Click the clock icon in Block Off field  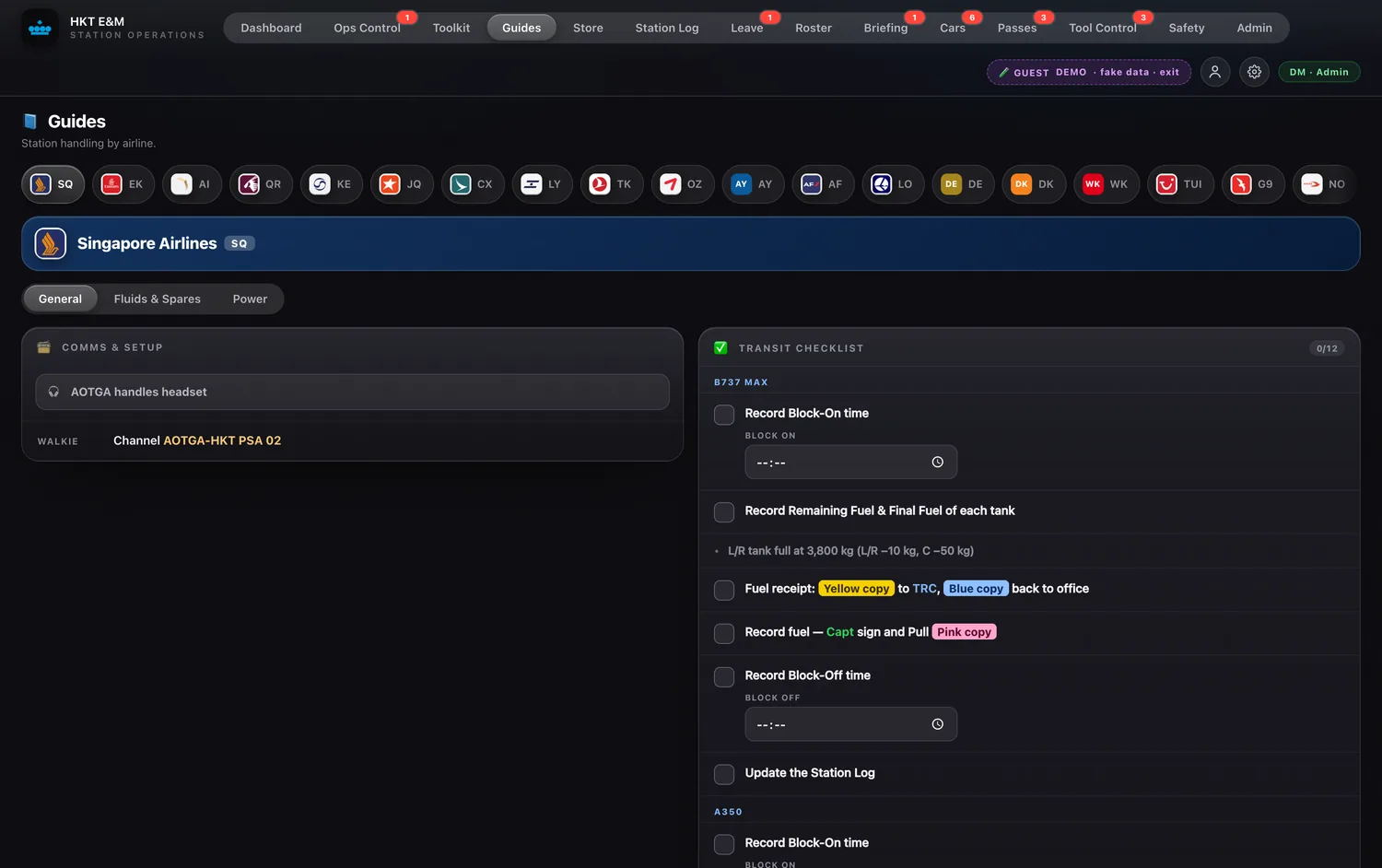click(938, 724)
